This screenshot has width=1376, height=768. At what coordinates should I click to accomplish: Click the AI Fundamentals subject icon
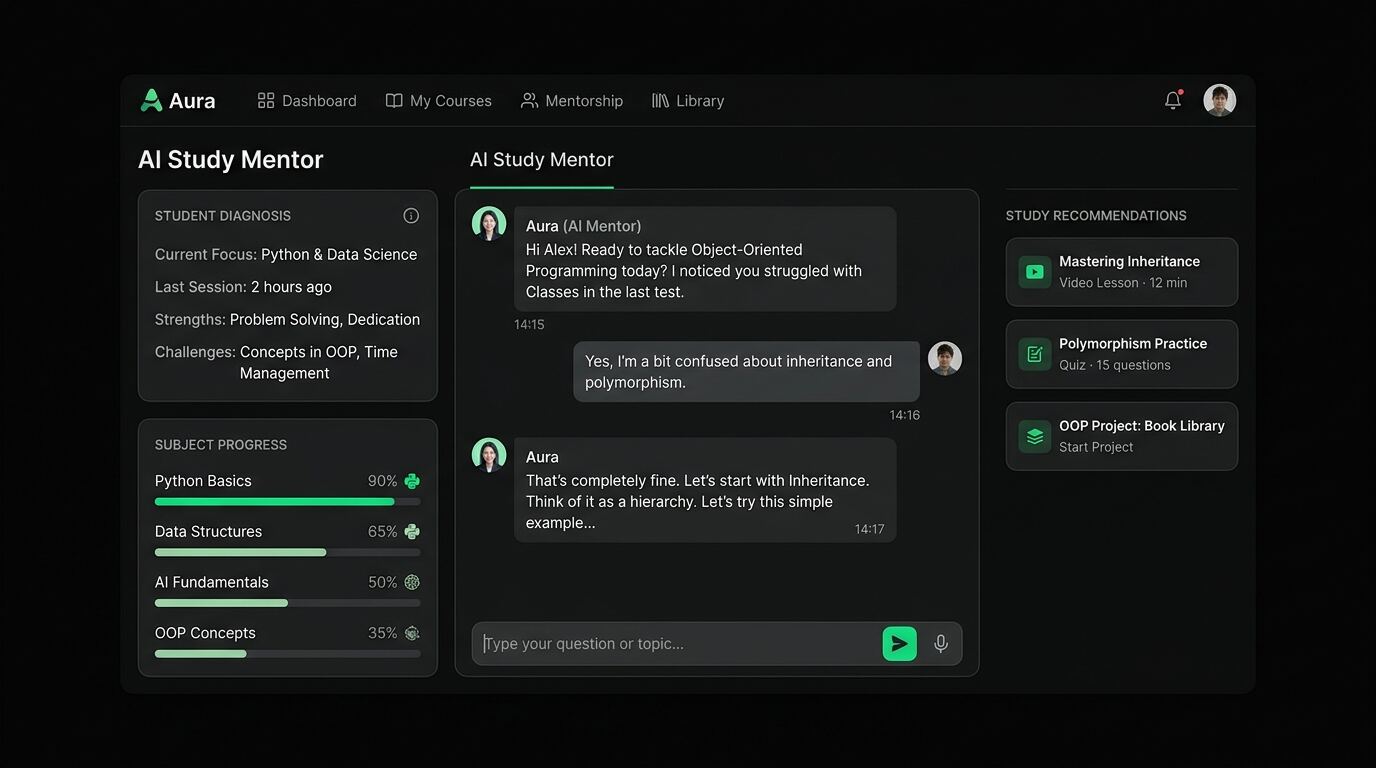(x=412, y=583)
